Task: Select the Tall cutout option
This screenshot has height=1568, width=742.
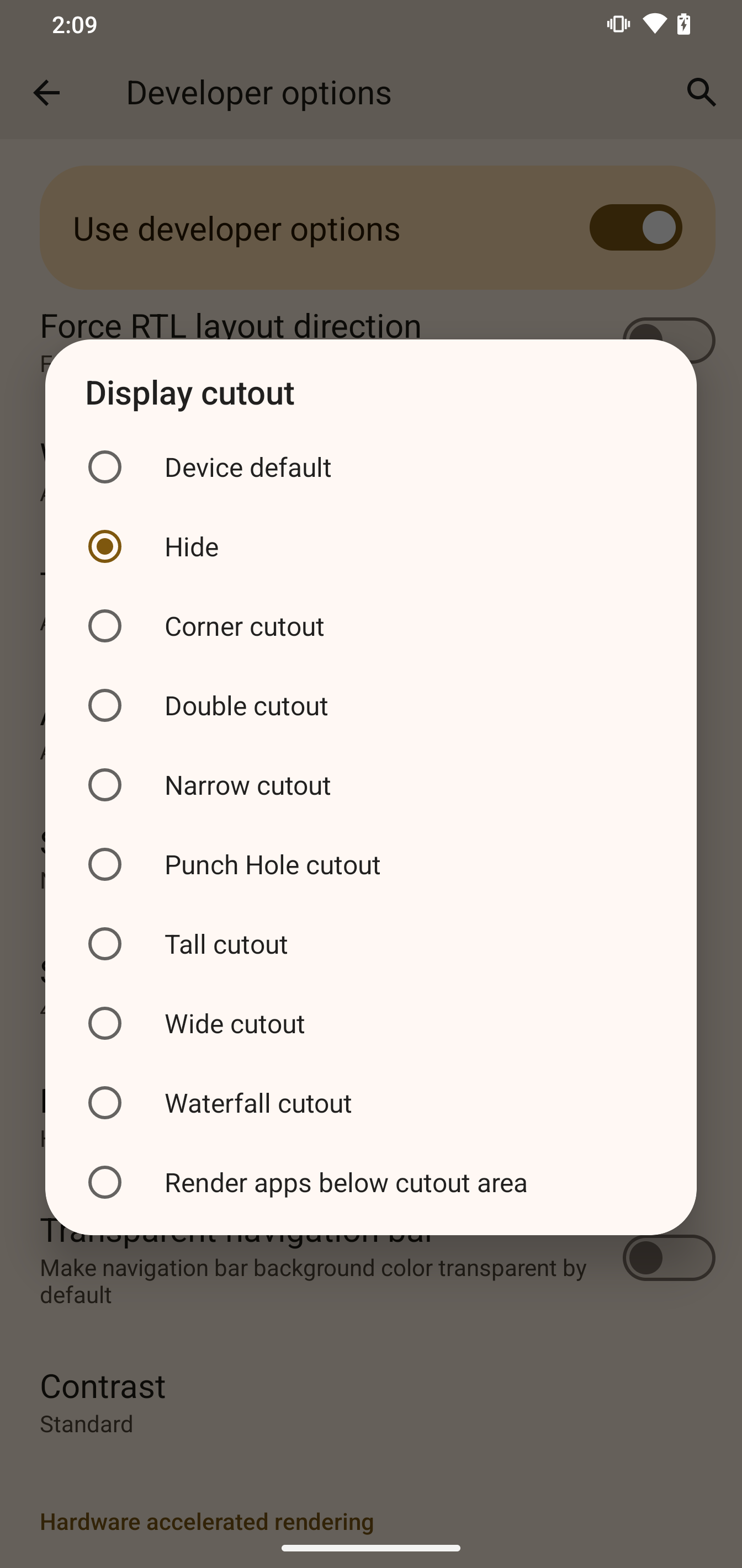Action: pyautogui.click(x=105, y=944)
